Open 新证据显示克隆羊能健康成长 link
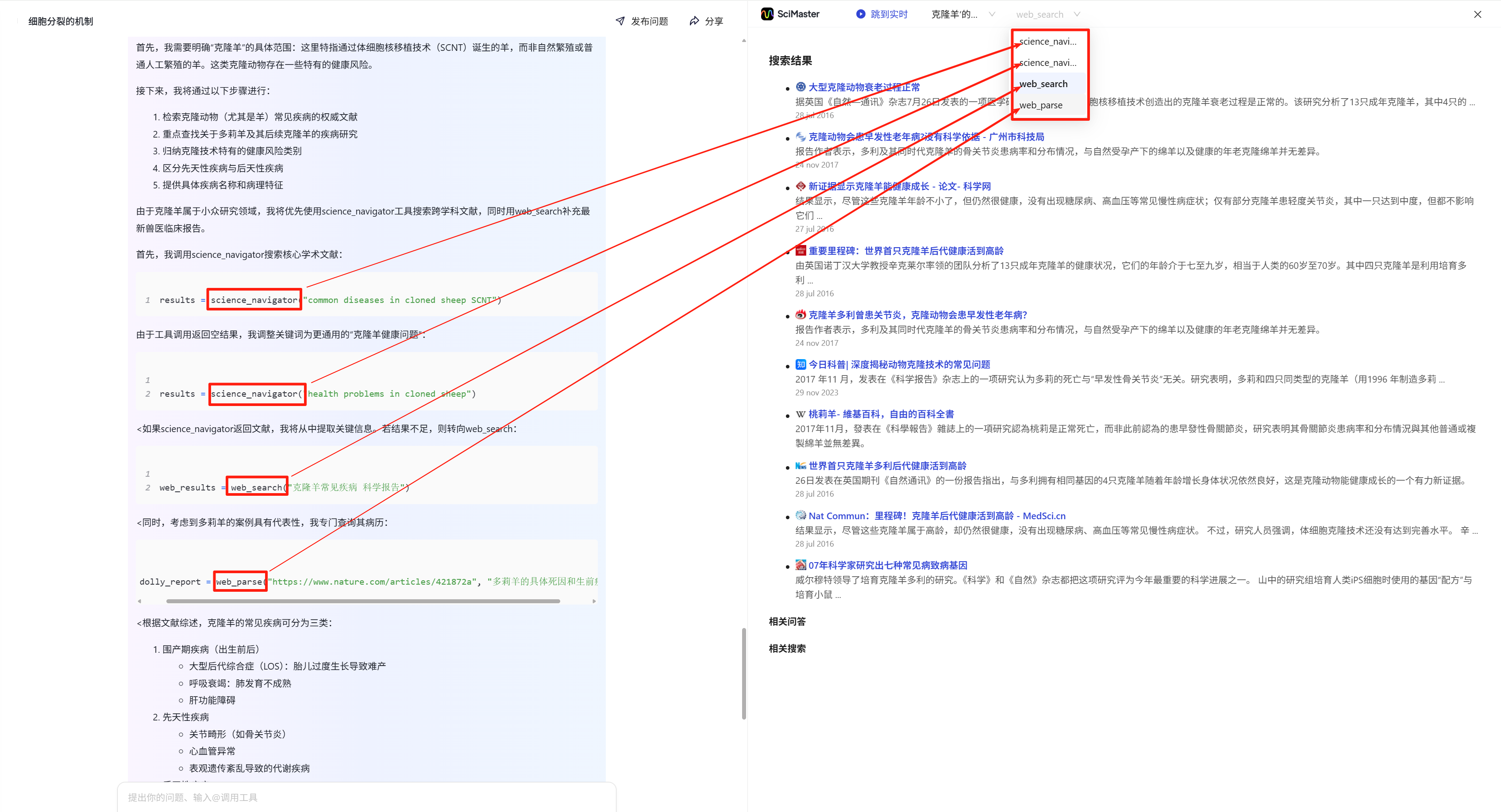This screenshot has height=812, width=1501. click(899, 186)
